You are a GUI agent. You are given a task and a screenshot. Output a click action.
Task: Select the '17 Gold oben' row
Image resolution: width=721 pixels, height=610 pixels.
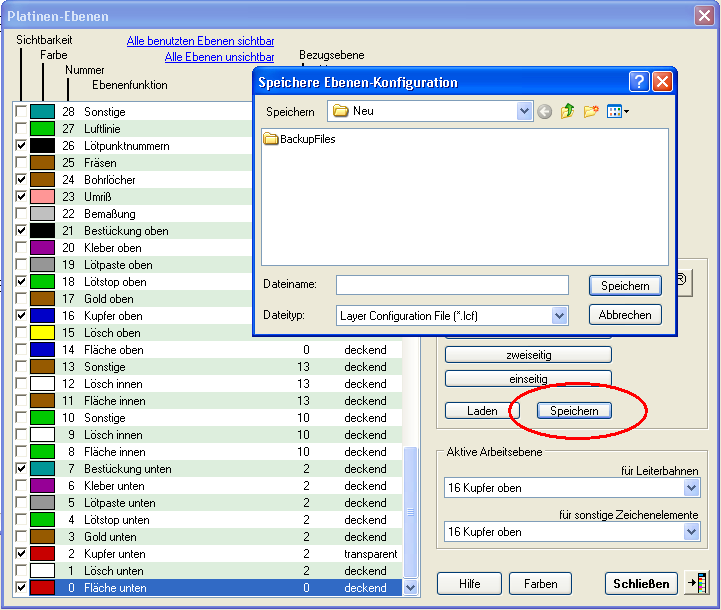pyautogui.click(x=133, y=298)
